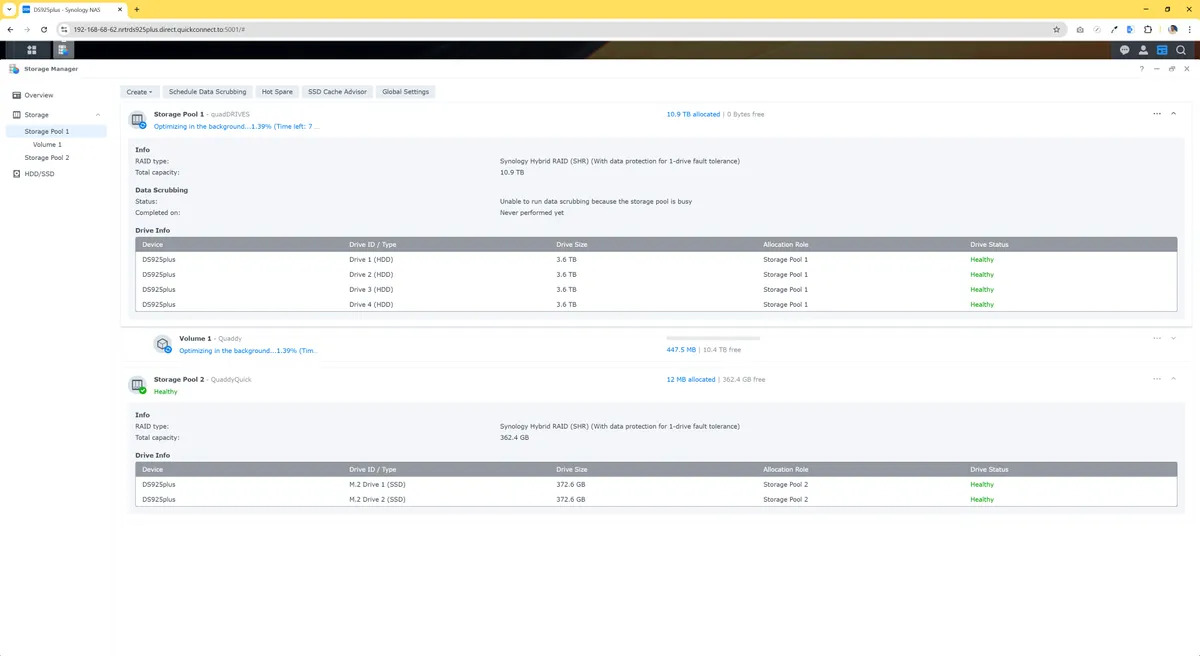This screenshot has height=656, width=1200.
Task: Open DSM notifications via speech bubble icon
Action: click(1123, 49)
